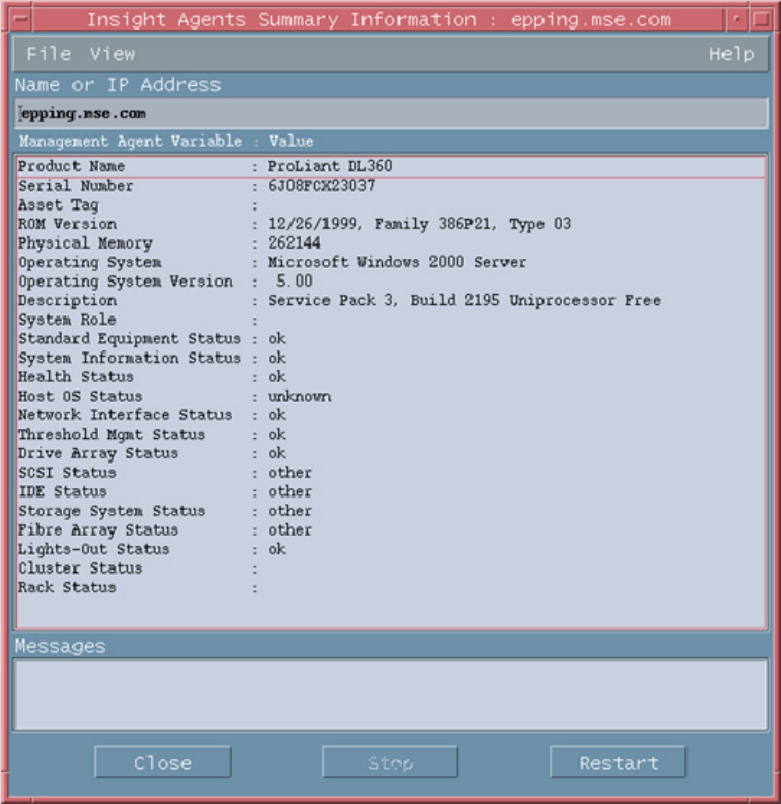Click the minimize dot icon in title bar
This screenshot has width=781, height=804.
[x=737, y=19]
